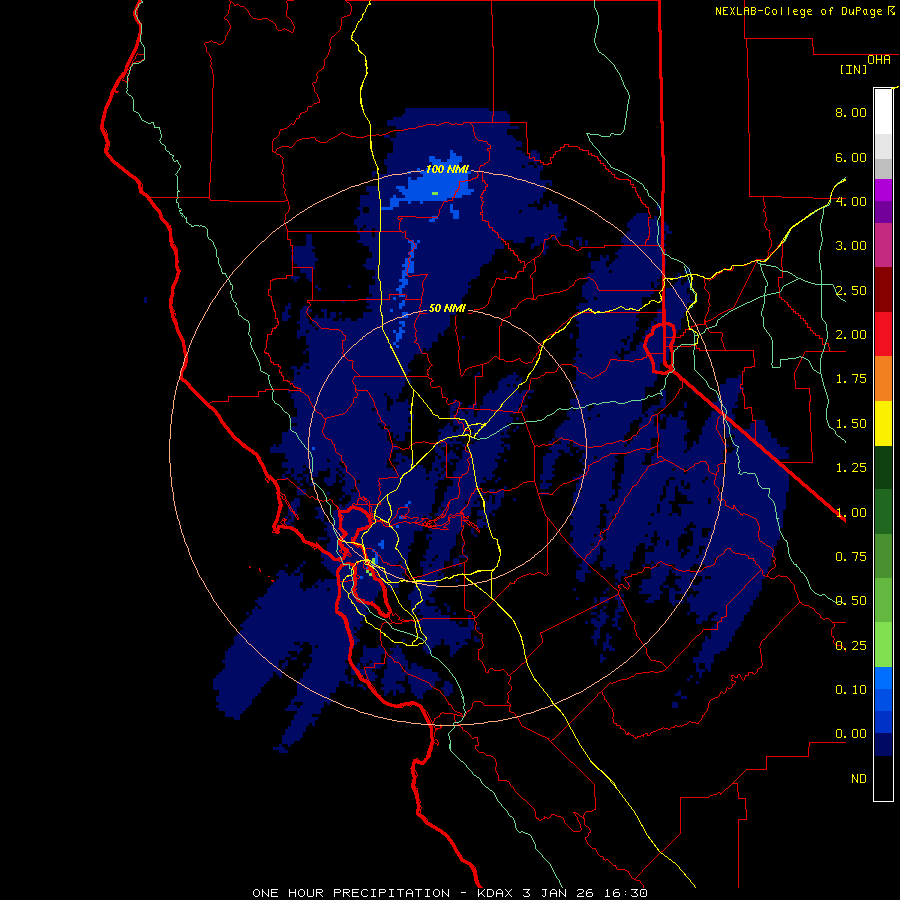Click the ONE HOUR PRECIPITATION caption text
The image size is (900, 900).
(x=351, y=893)
